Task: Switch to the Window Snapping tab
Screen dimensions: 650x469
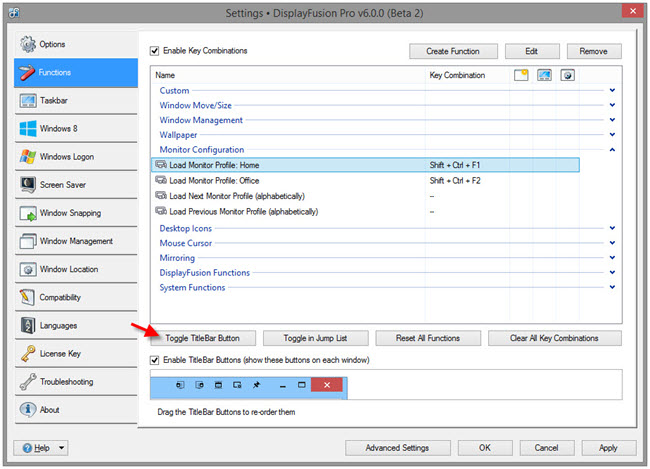Action: pos(76,213)
